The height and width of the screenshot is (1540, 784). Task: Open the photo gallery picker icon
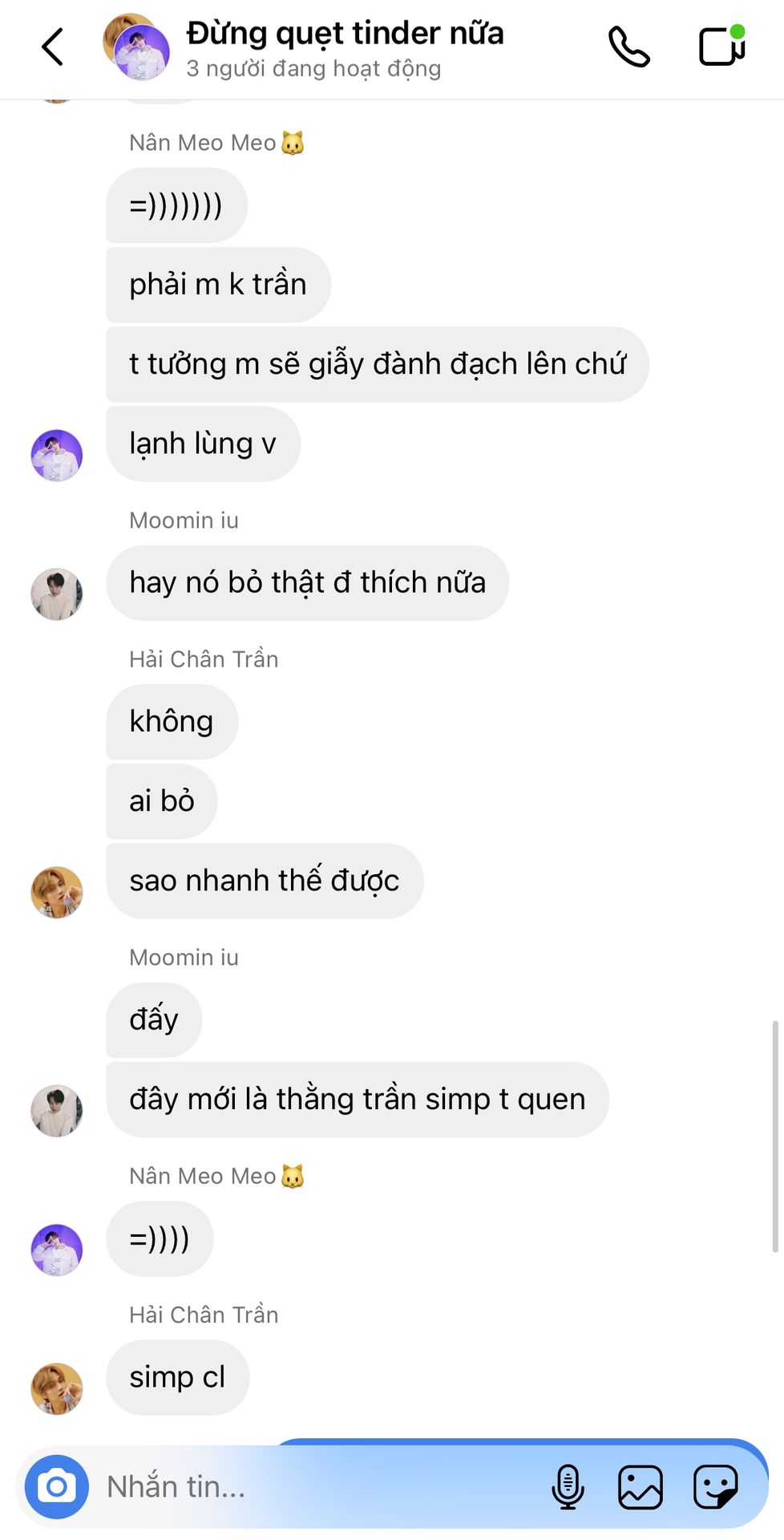(x=641, y=1486)
